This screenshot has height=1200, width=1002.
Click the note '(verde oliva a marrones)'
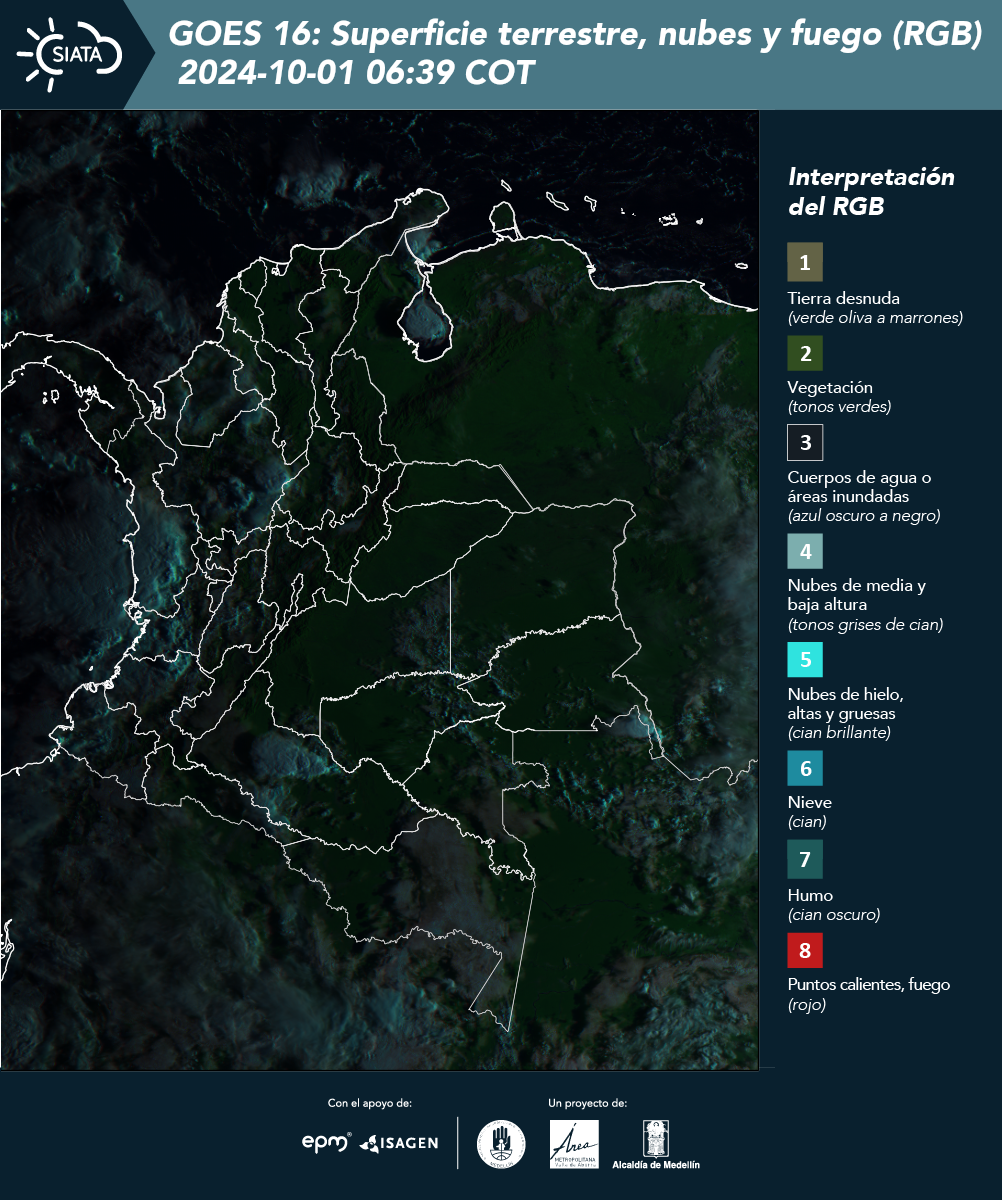click(875, 318)
